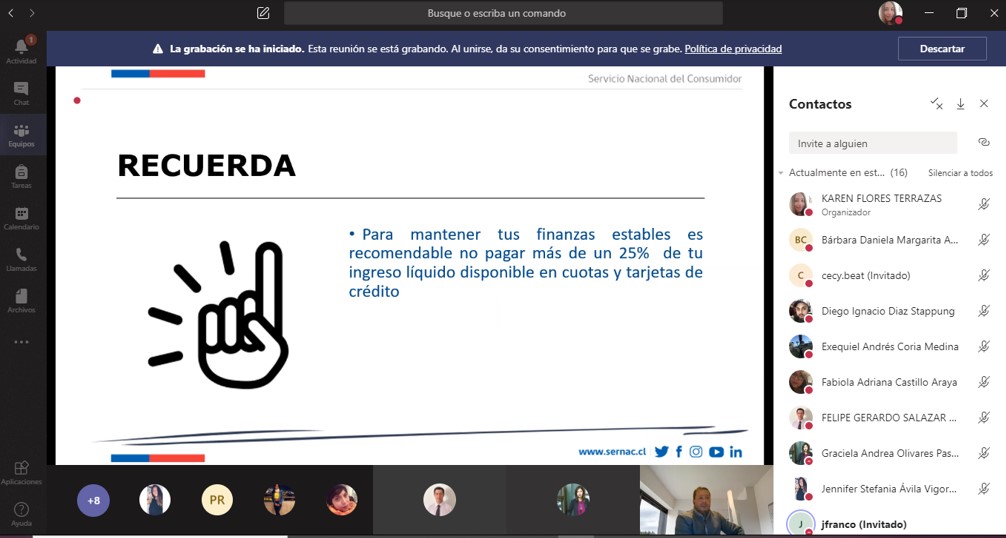Show more apps via sidebar ellipsis
The width and height of the screenshot is (1006, 538).
[x=21, y=342]
